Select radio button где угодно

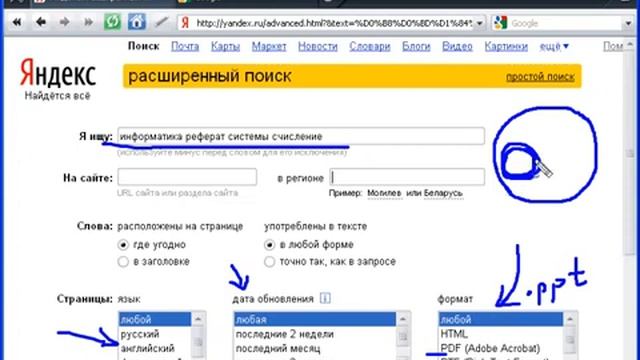[123, 245]
